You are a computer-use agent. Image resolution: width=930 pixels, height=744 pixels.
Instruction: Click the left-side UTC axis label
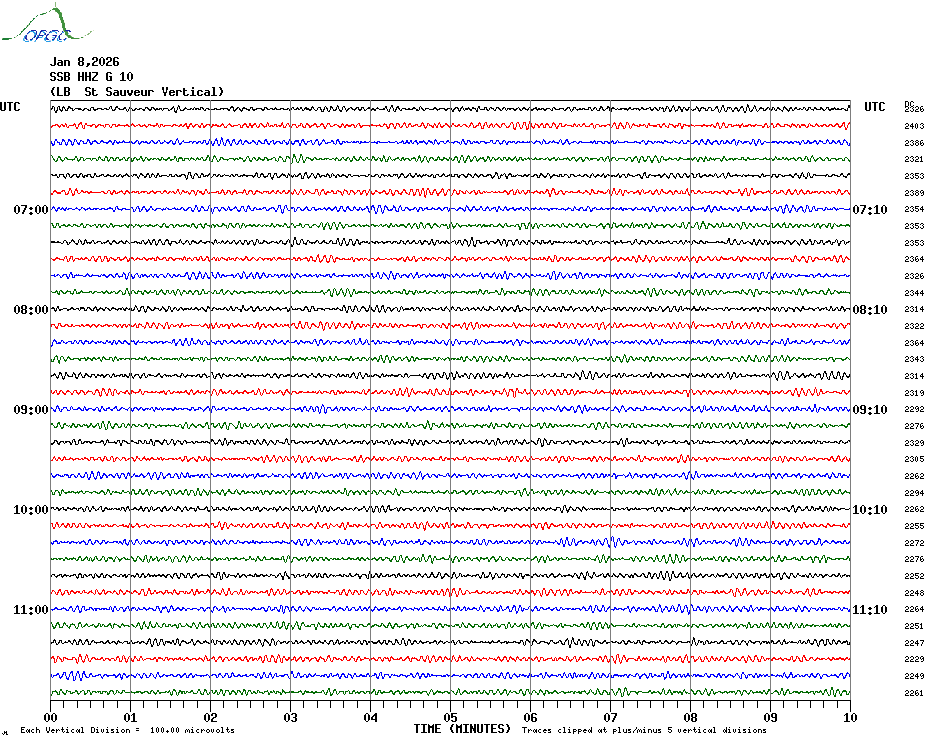[x=10, y=107]
